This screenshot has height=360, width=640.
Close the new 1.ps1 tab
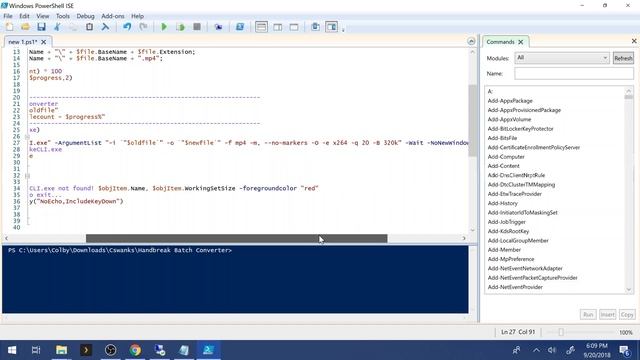(x=44, y=42)
